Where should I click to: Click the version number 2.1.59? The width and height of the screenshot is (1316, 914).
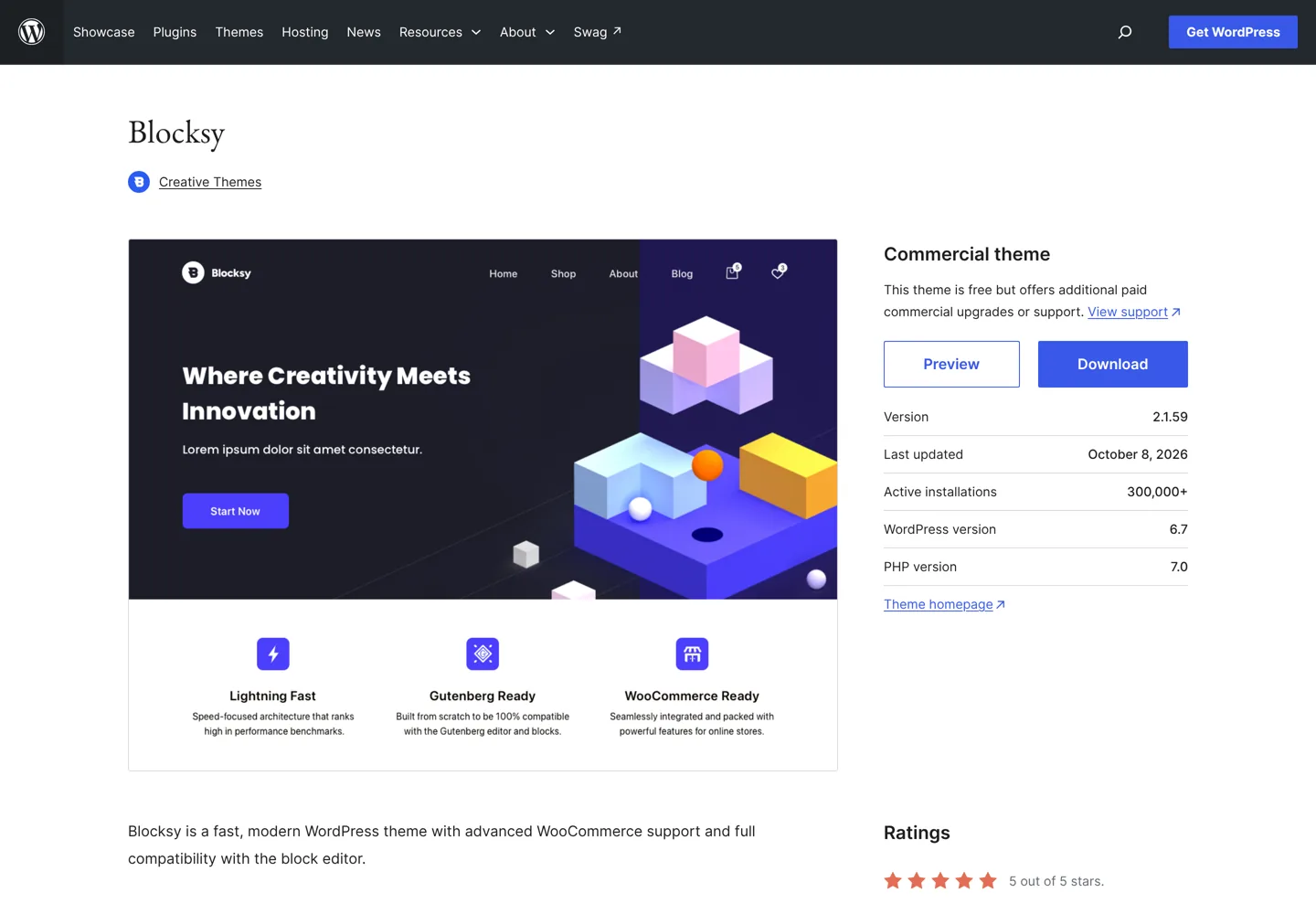[x=1170, y=417]
